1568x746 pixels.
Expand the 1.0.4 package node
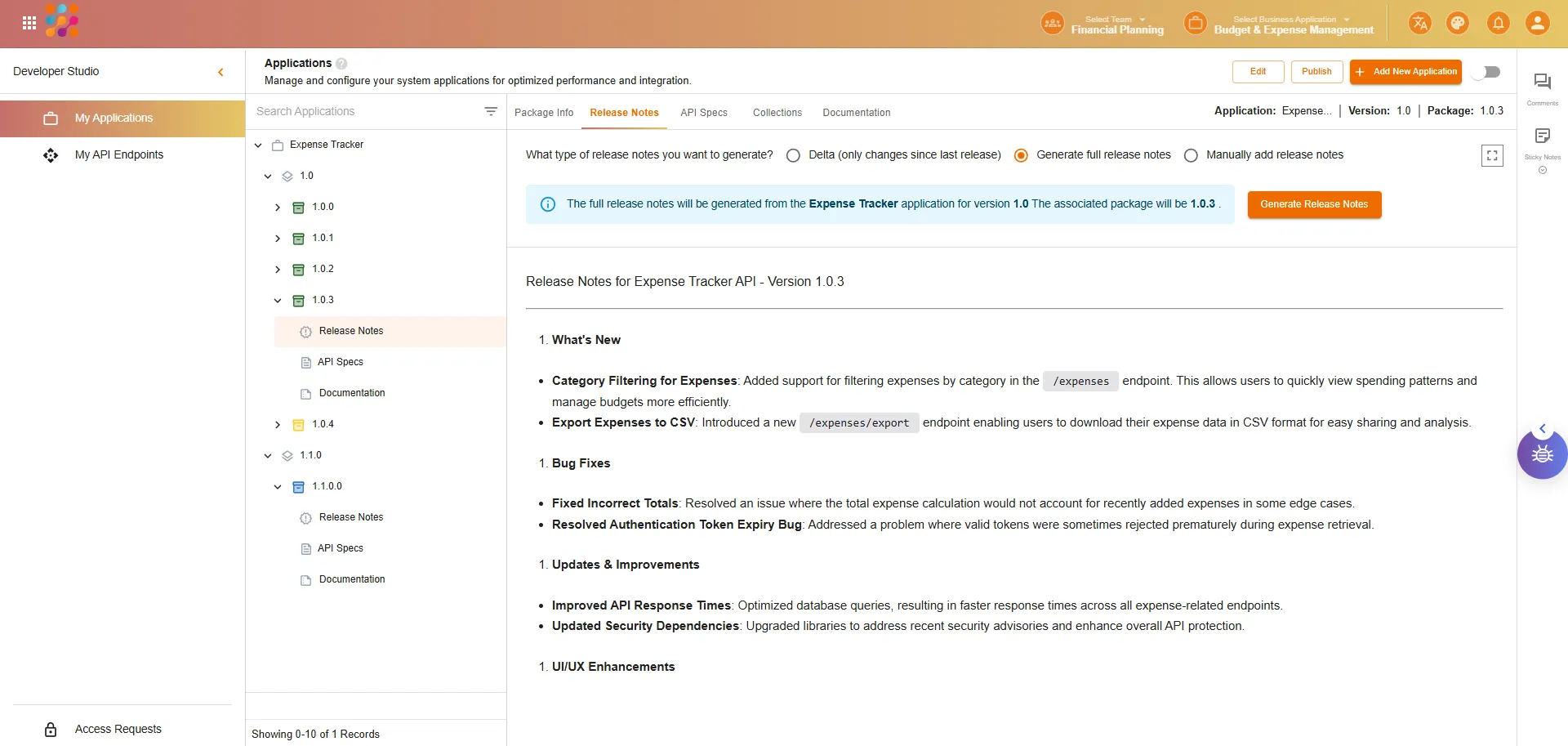[278, 425]
